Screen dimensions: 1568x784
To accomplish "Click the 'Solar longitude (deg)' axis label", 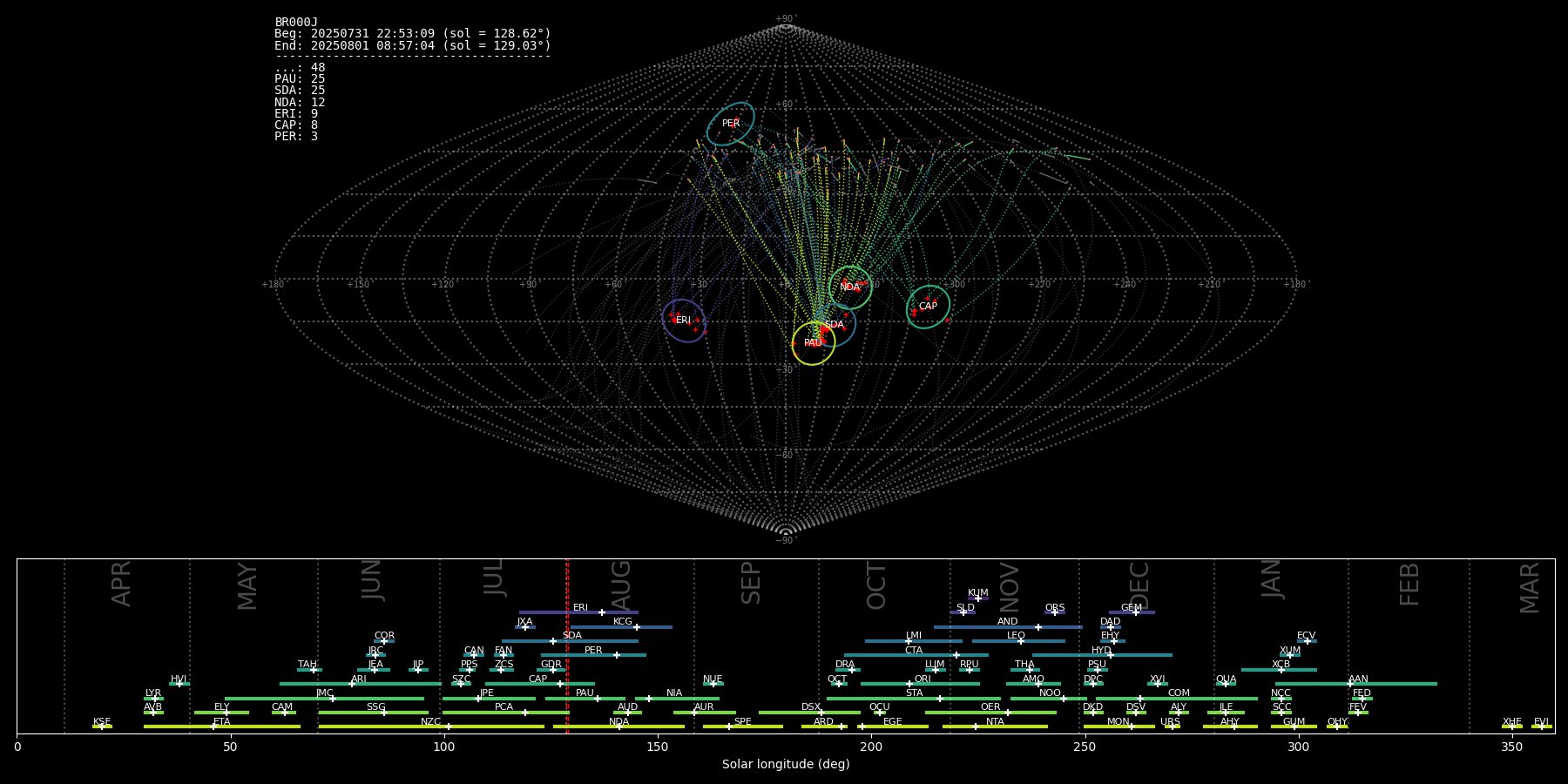I will tap(786, 764).
